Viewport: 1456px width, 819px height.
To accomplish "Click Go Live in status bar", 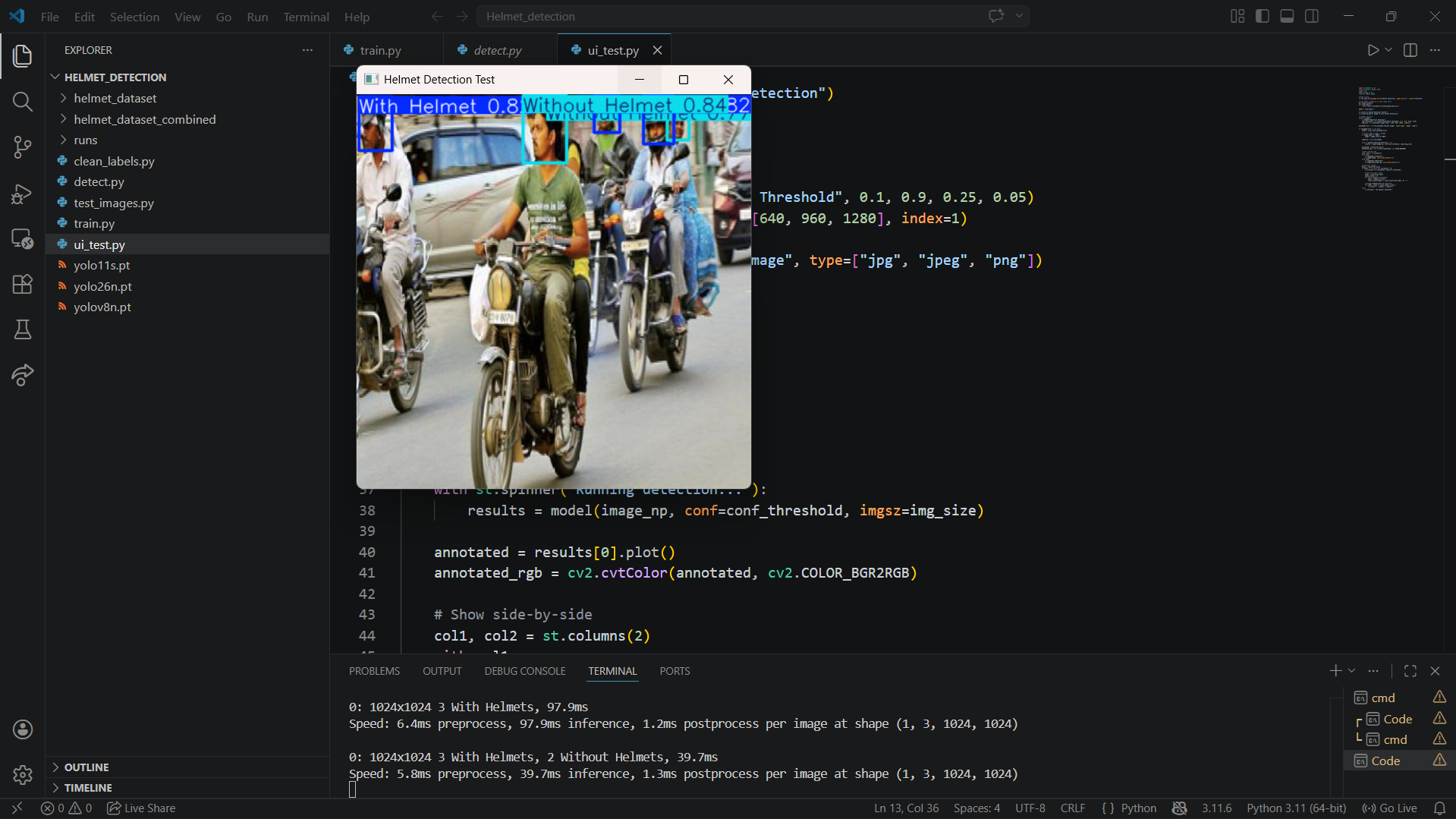I will pyautogui.click(x=1389, y=808).
